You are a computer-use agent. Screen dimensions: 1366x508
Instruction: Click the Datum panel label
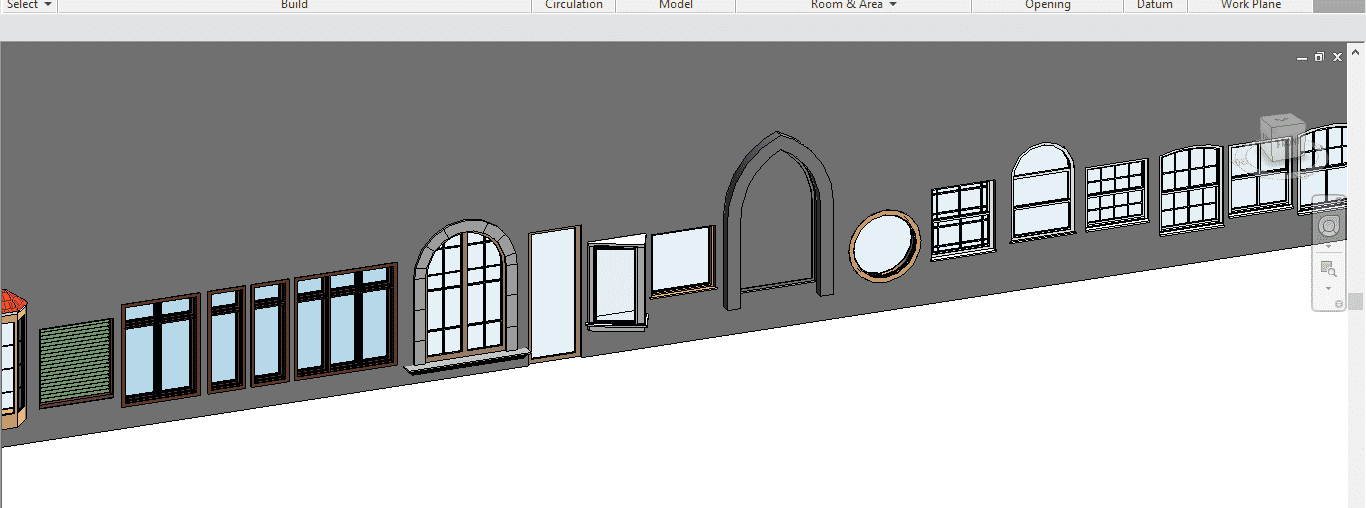coord(1154,5)
